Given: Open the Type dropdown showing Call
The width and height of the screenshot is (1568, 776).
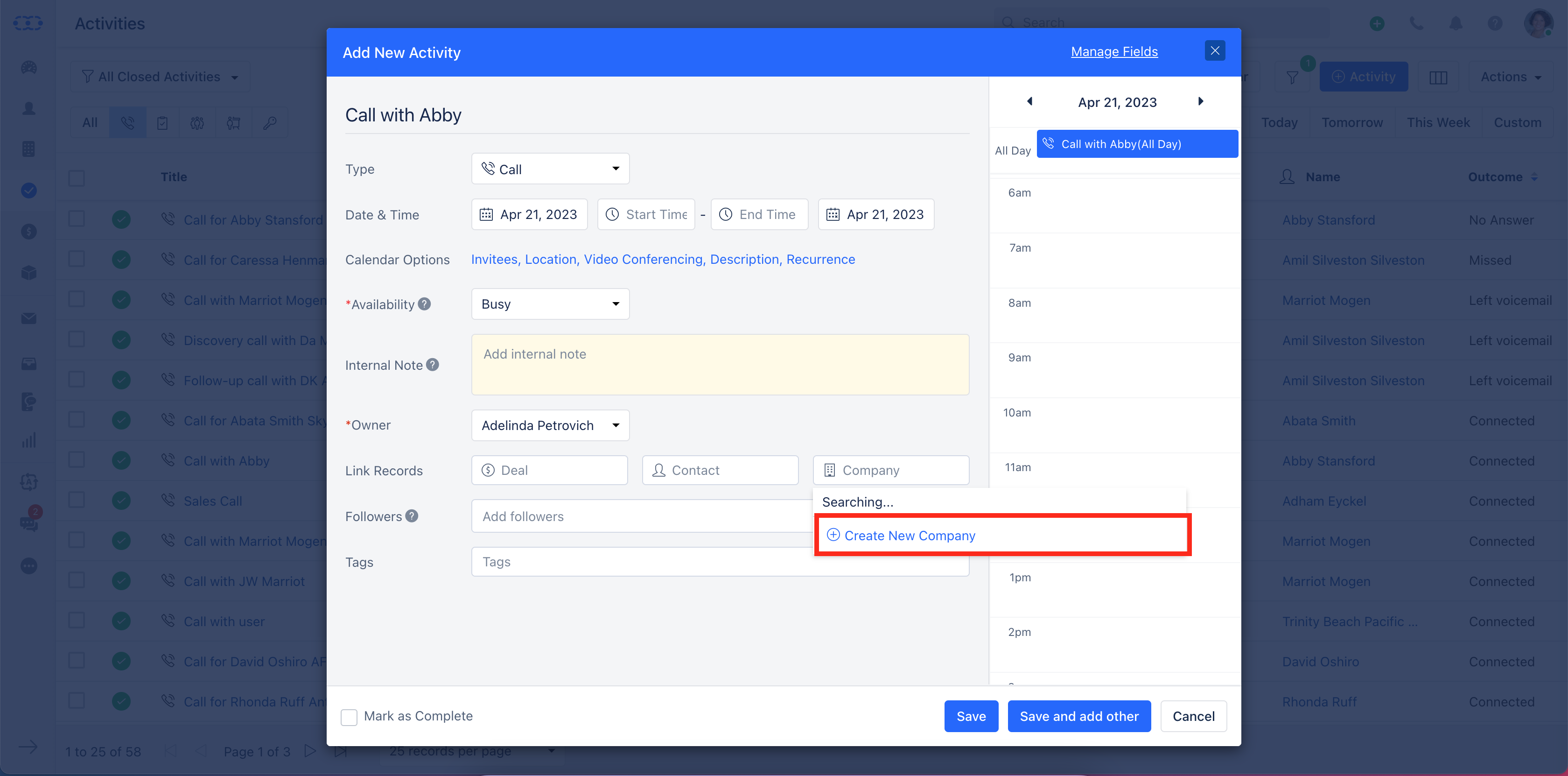Looking at the screenshot, I should 550,169.
